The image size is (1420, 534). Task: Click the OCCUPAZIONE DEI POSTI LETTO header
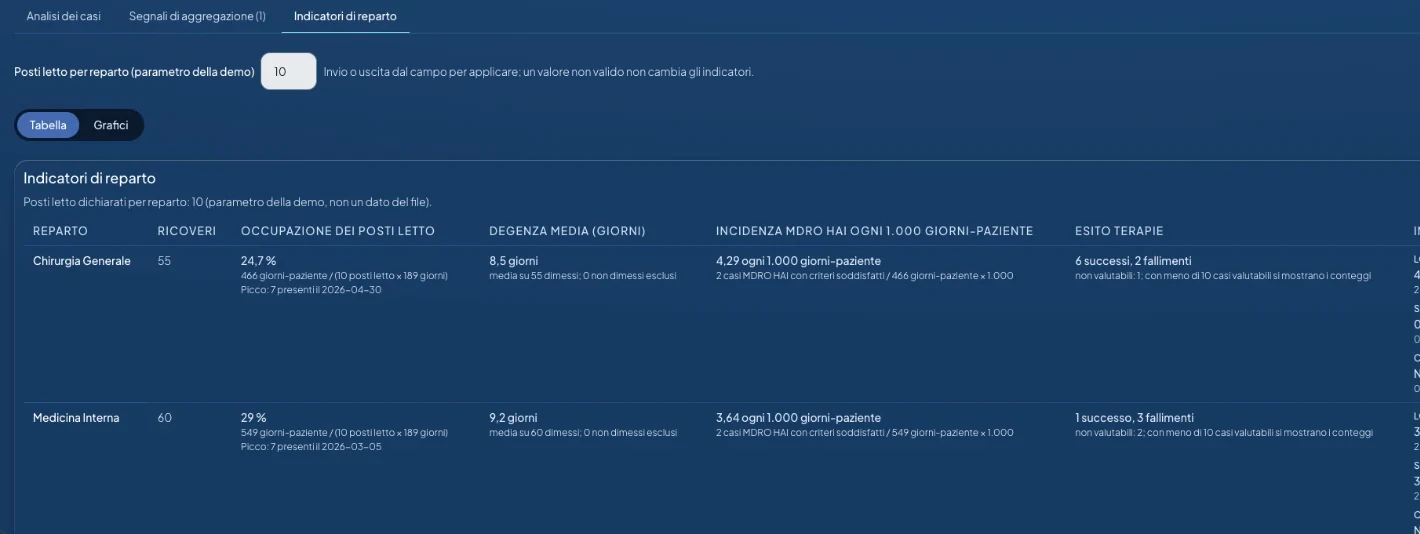click(x=338, y=231)
